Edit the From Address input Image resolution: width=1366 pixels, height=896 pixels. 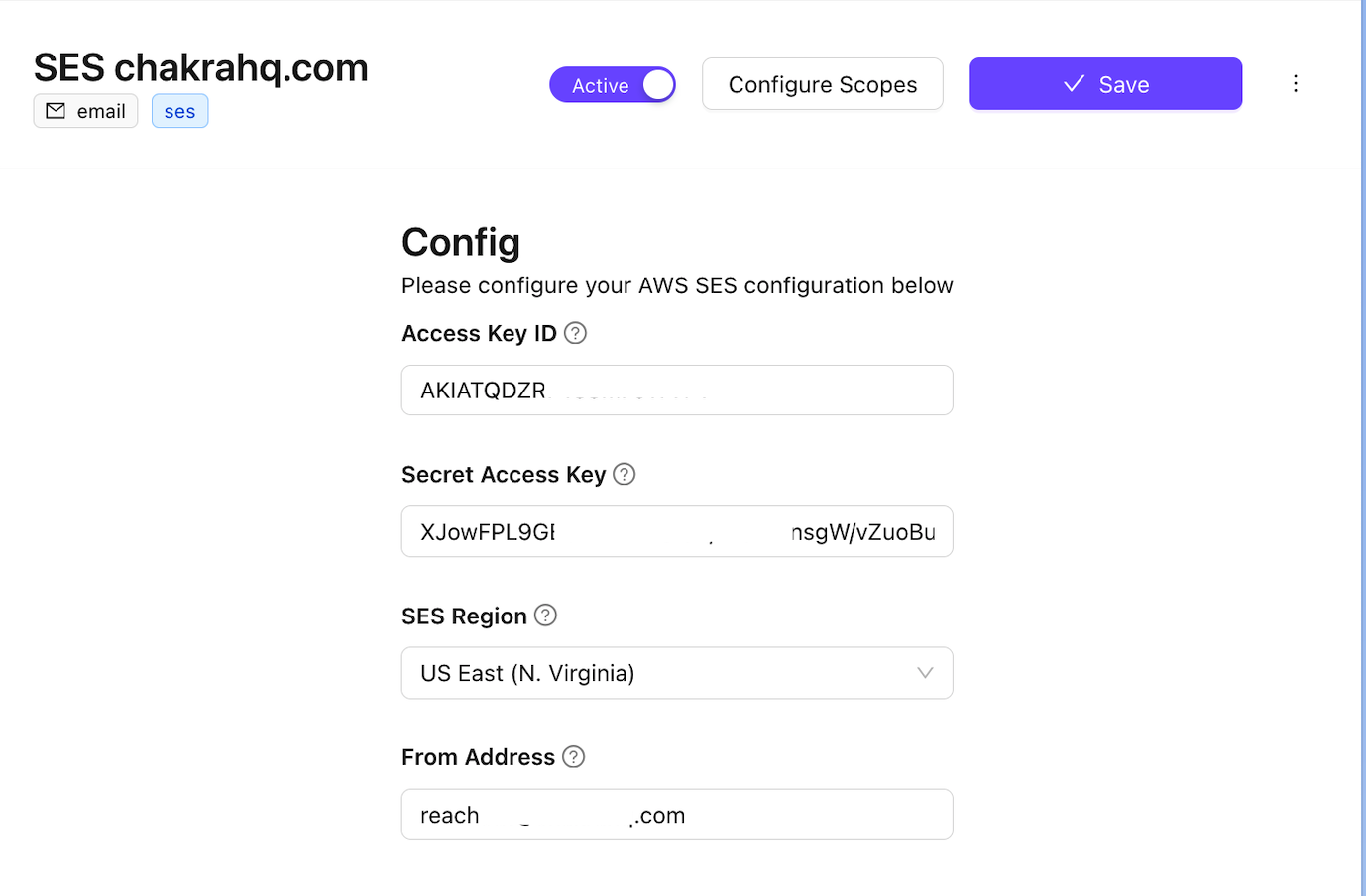click(676, 815)
